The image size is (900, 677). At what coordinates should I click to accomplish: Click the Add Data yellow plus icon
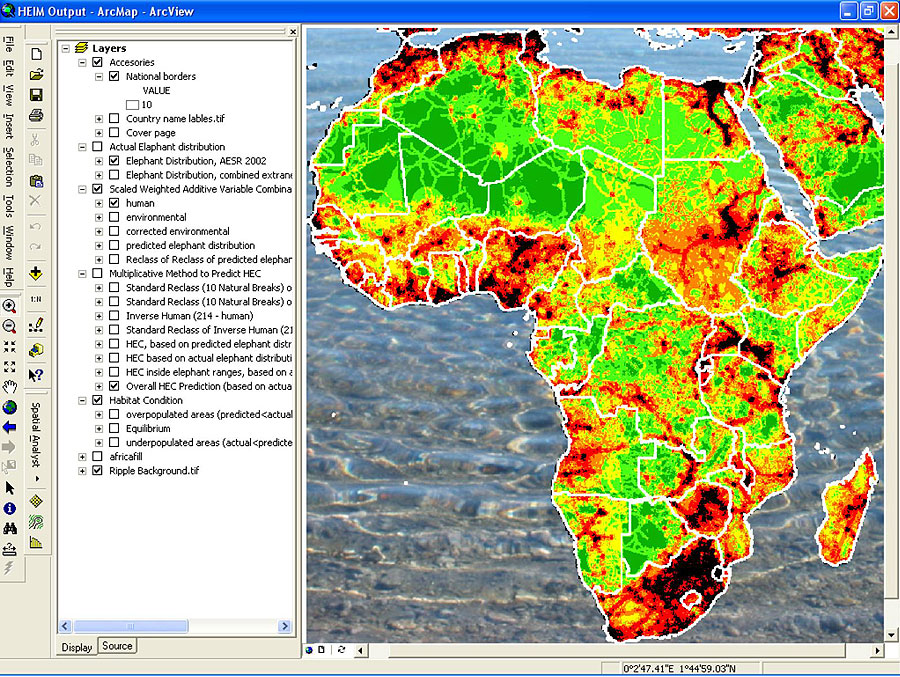(36, 273)
